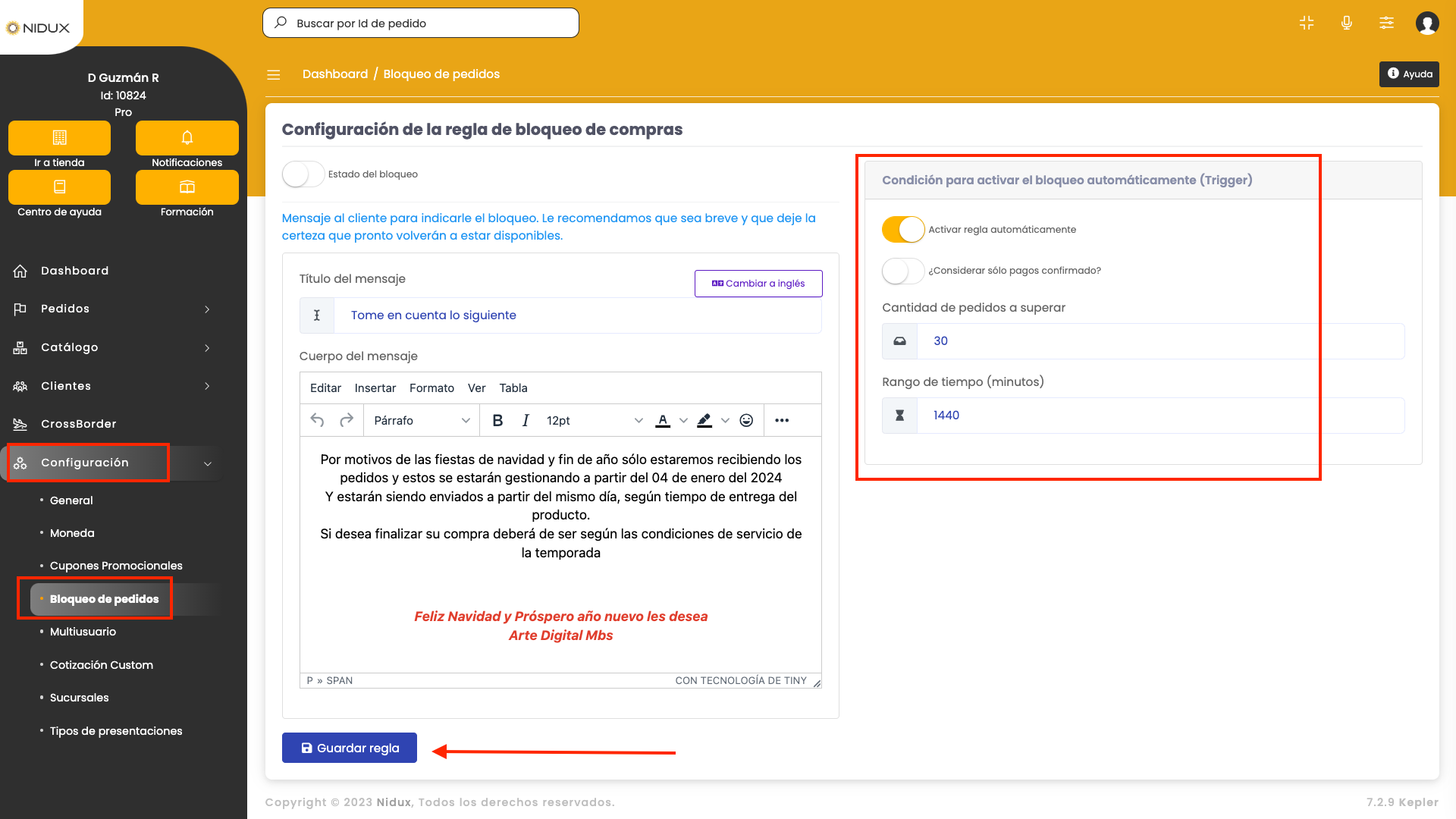Screen dimensions: 1456x819
Task: Click the Buscar por Id de pedido field
Action: [x=421, y=23]
